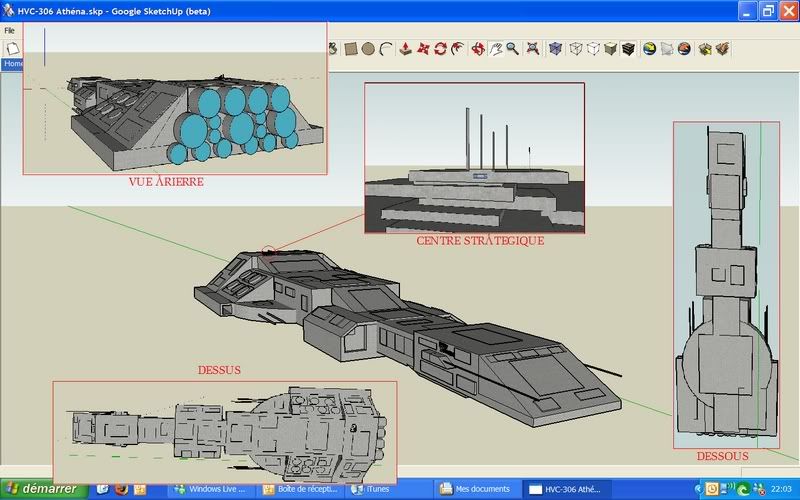
Task: Click the 'CENTRE STRATEGIQUE' red caption
Action: (480, 241)
